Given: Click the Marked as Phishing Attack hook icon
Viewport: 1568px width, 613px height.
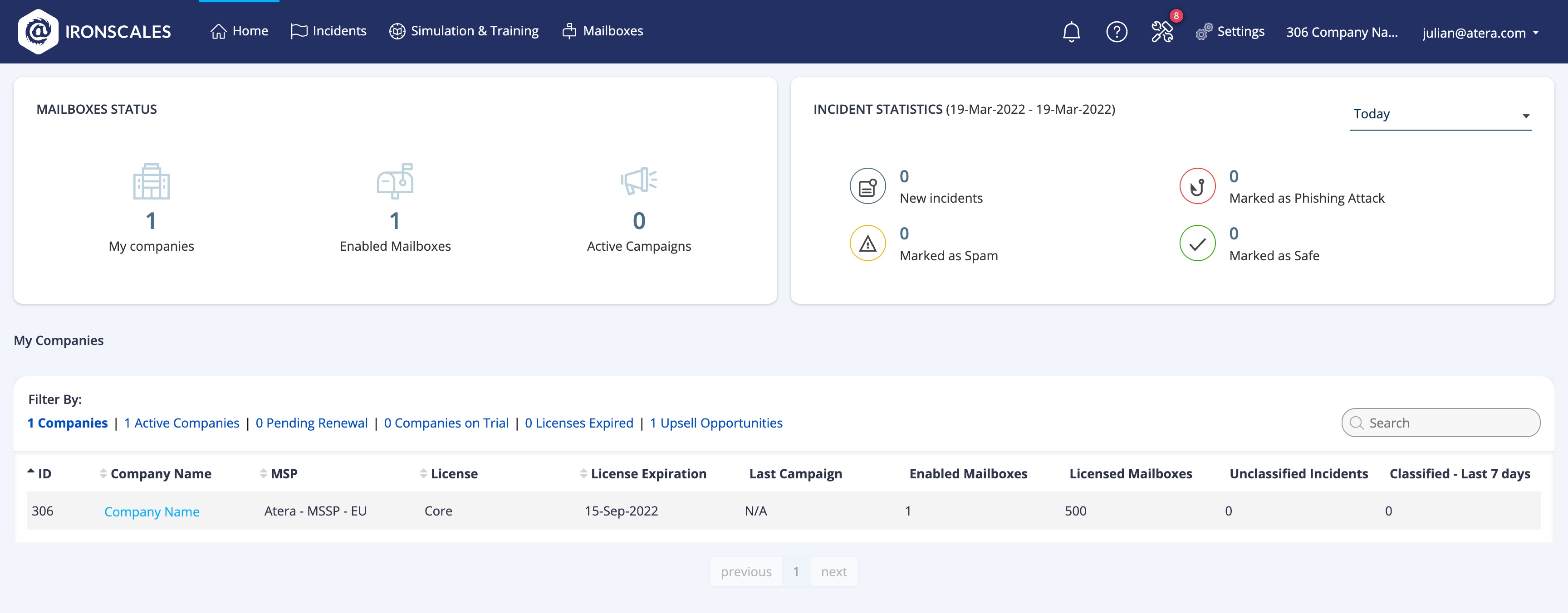Looking at the screenshot, I should point(1197,186).
